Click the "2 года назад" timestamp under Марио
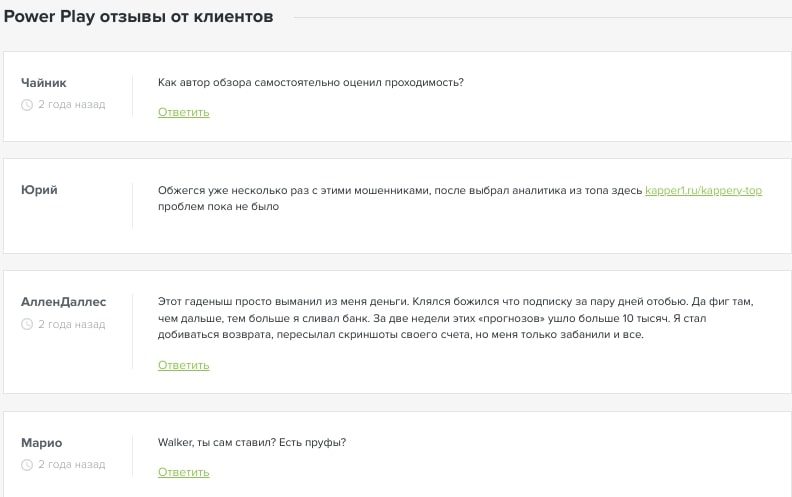The width and height of the screenshot is (792, 497). pyautogui.click(x=71, y=465)
